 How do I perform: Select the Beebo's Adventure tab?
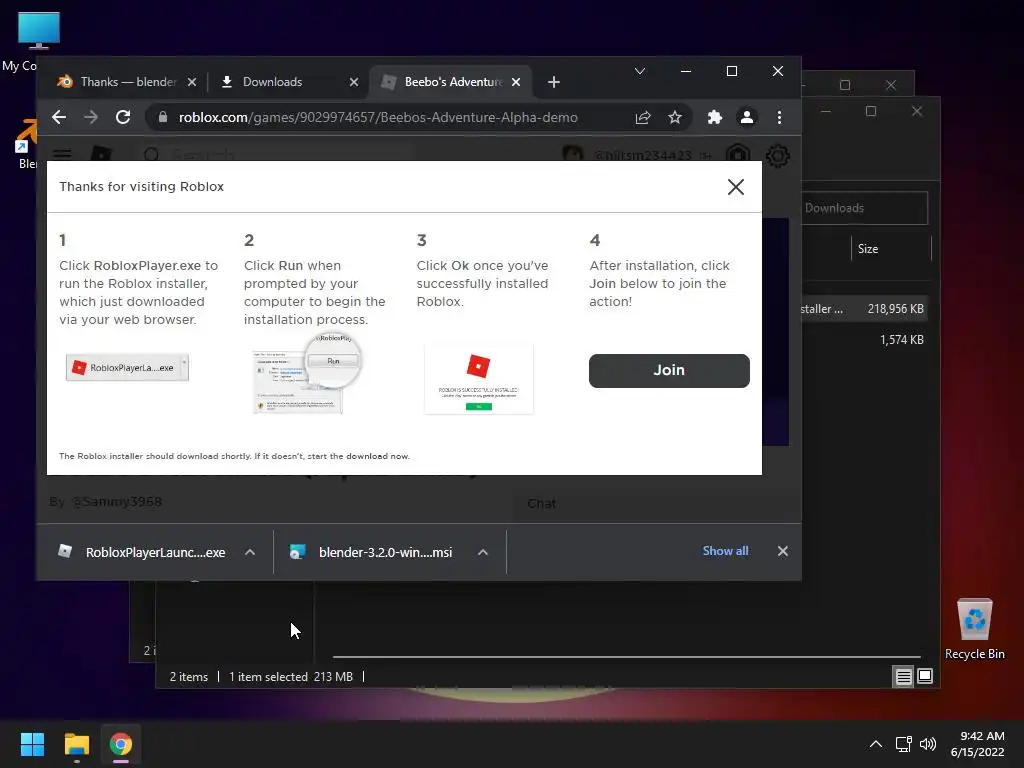[452, 82]
